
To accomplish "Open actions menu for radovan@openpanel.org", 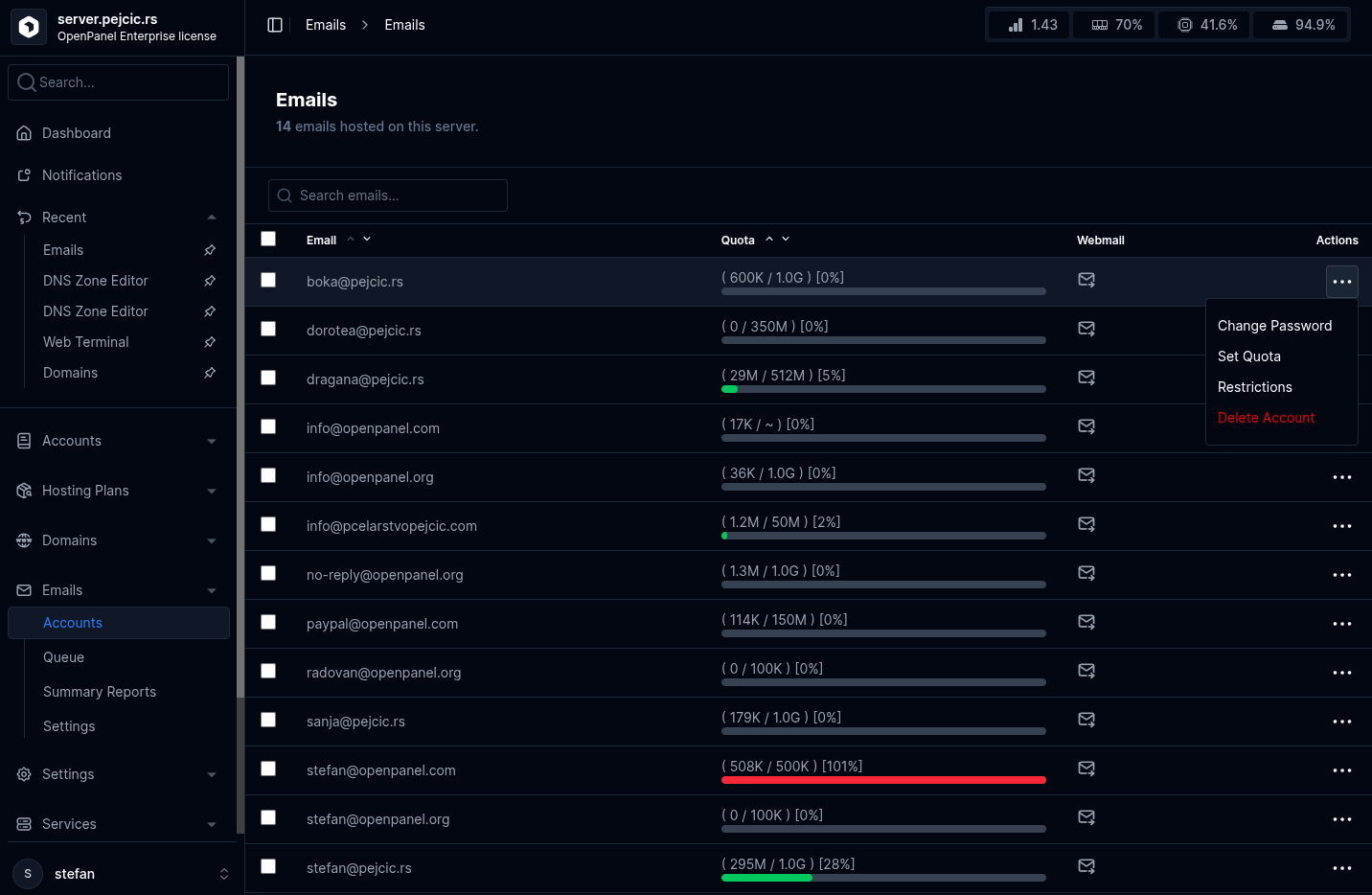I will tap(1342, 673).
